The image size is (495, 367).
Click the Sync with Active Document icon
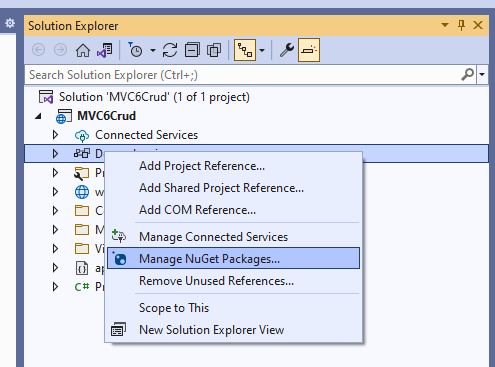pos(170,51)
